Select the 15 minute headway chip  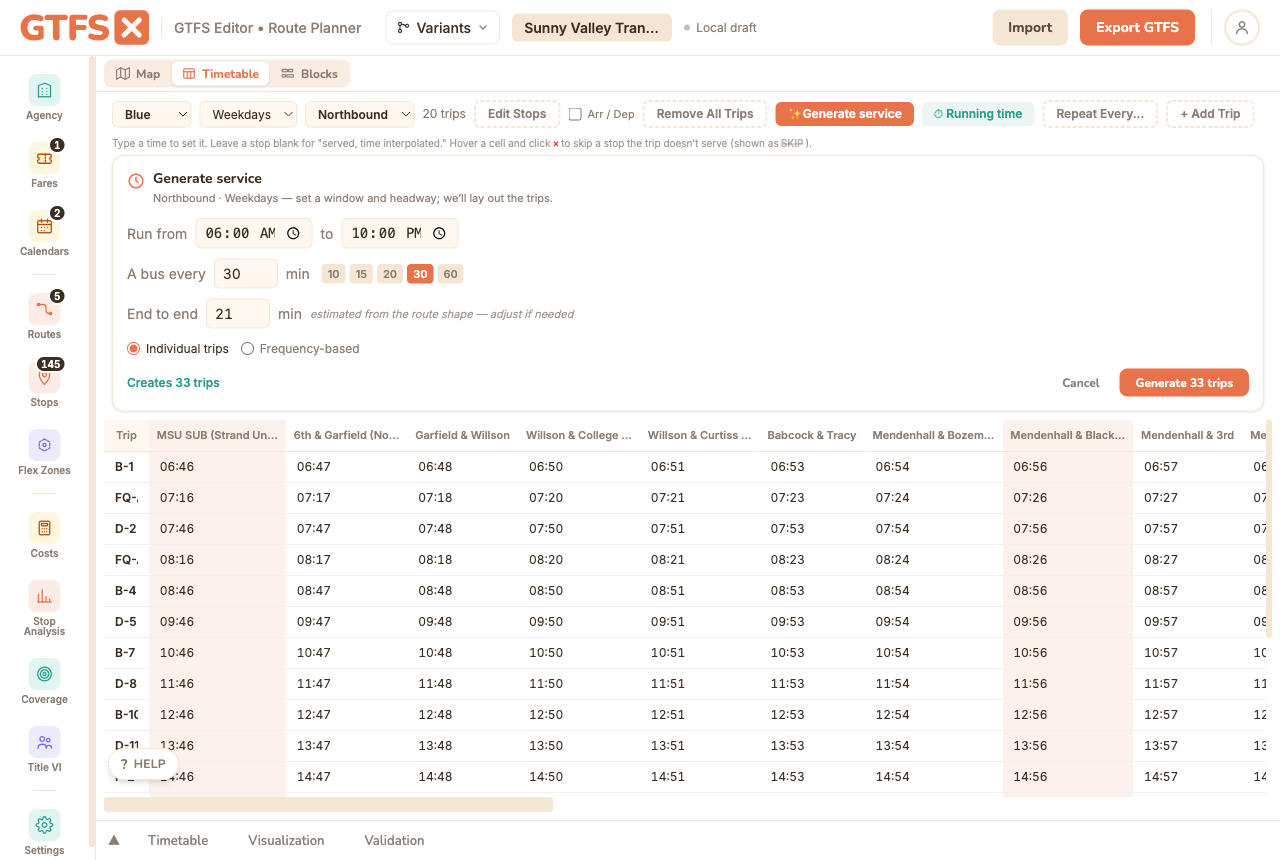(x=362, y=274)
